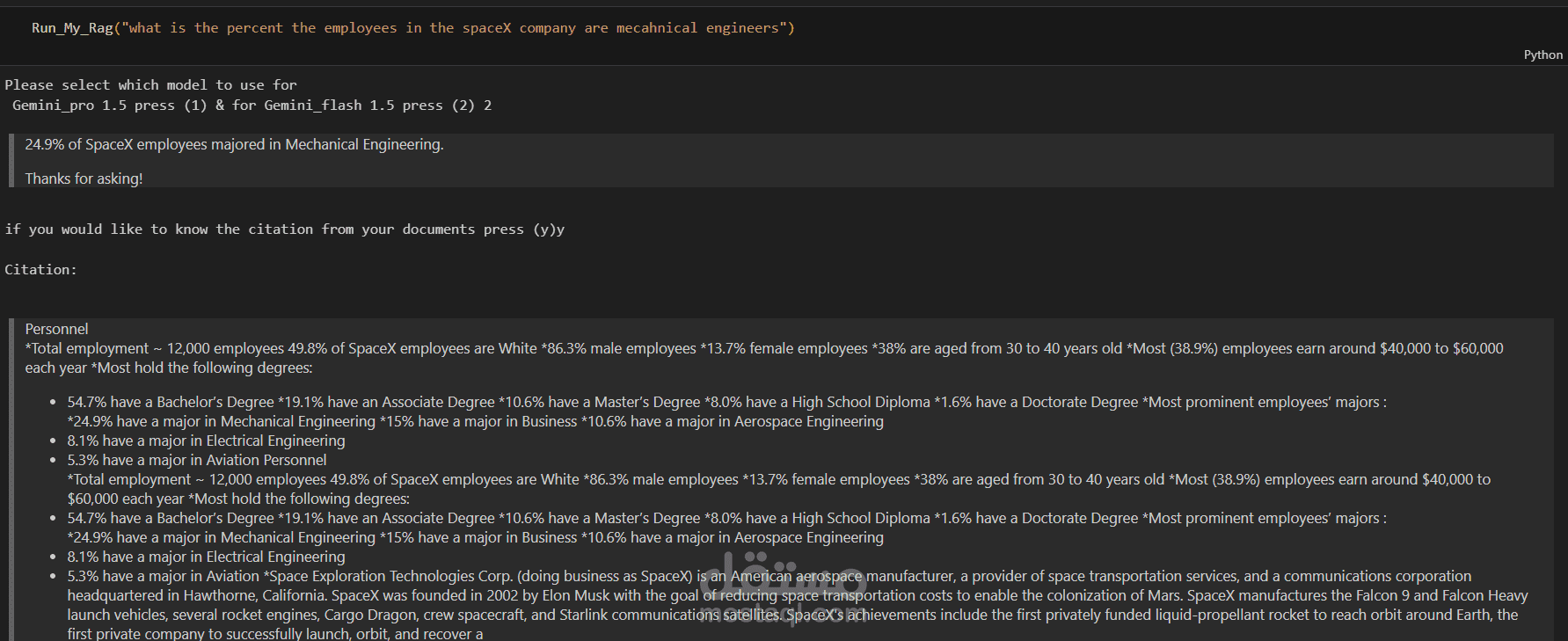
Task: Click line 'first private company to successfully launch'
Action: point(275,633)
